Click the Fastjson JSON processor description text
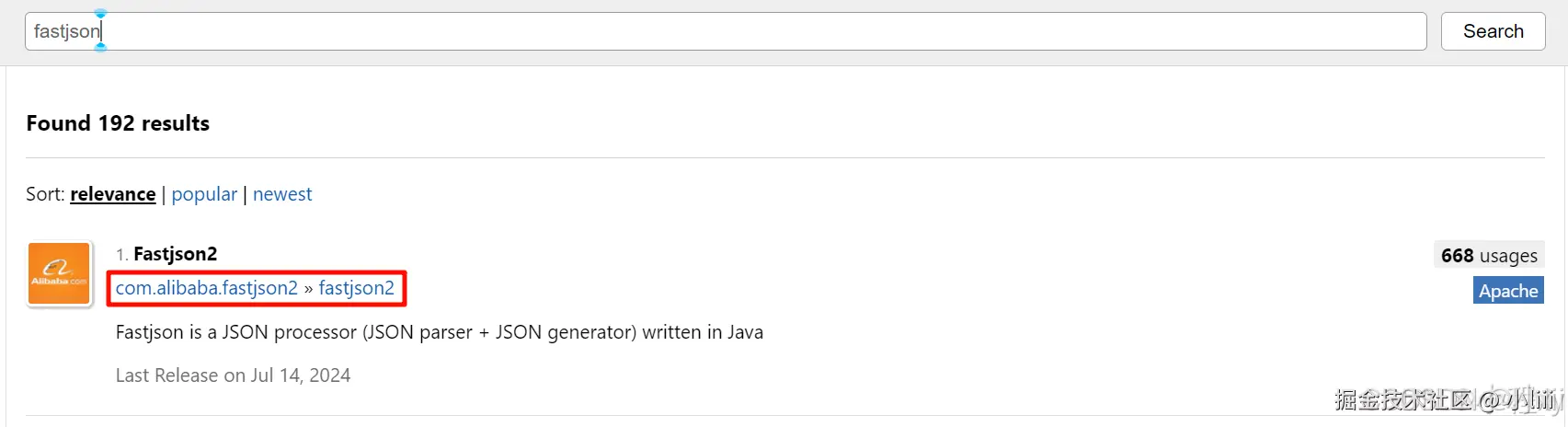The width and height of the screenshot is (1568, 427). coord(439,332)
